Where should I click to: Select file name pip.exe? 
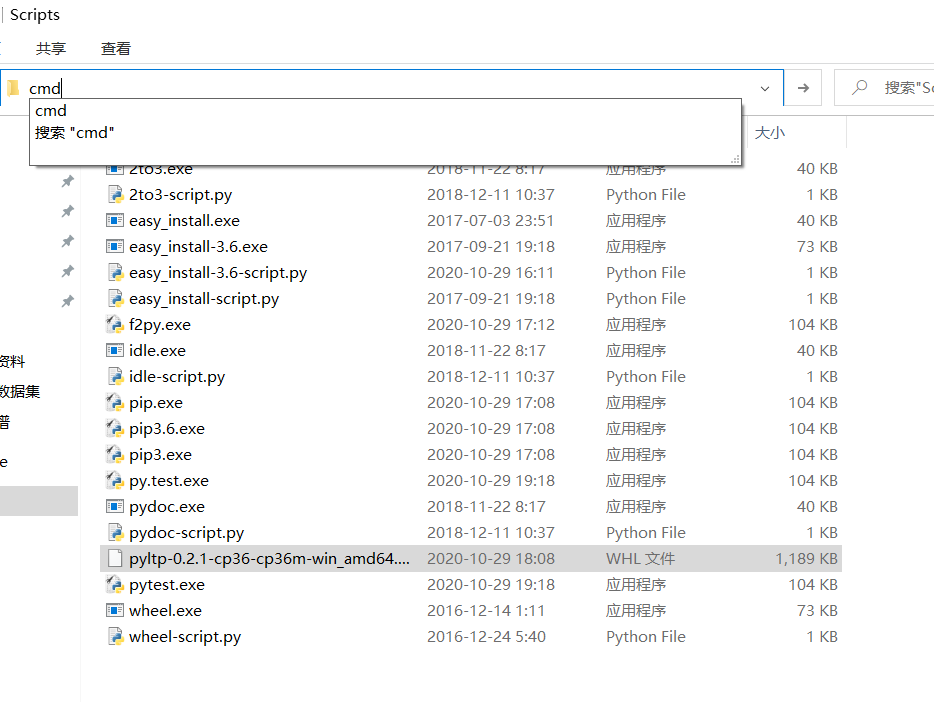pos(155,403)
